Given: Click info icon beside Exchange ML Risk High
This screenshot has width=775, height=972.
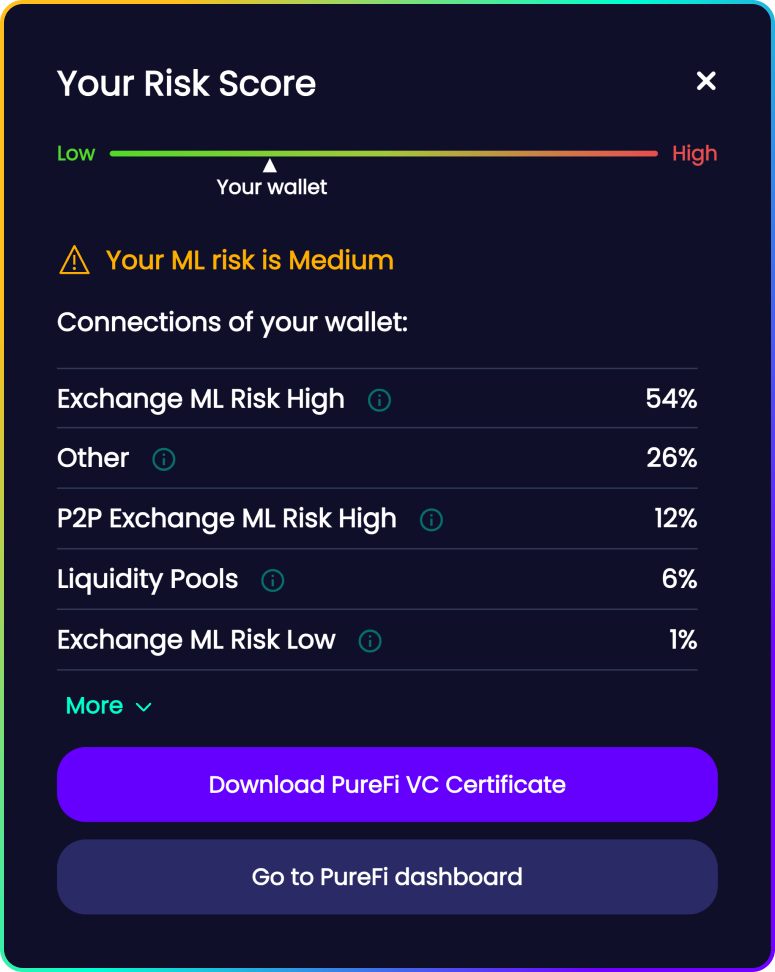Looking at the screenshot, I should [379, 400].
